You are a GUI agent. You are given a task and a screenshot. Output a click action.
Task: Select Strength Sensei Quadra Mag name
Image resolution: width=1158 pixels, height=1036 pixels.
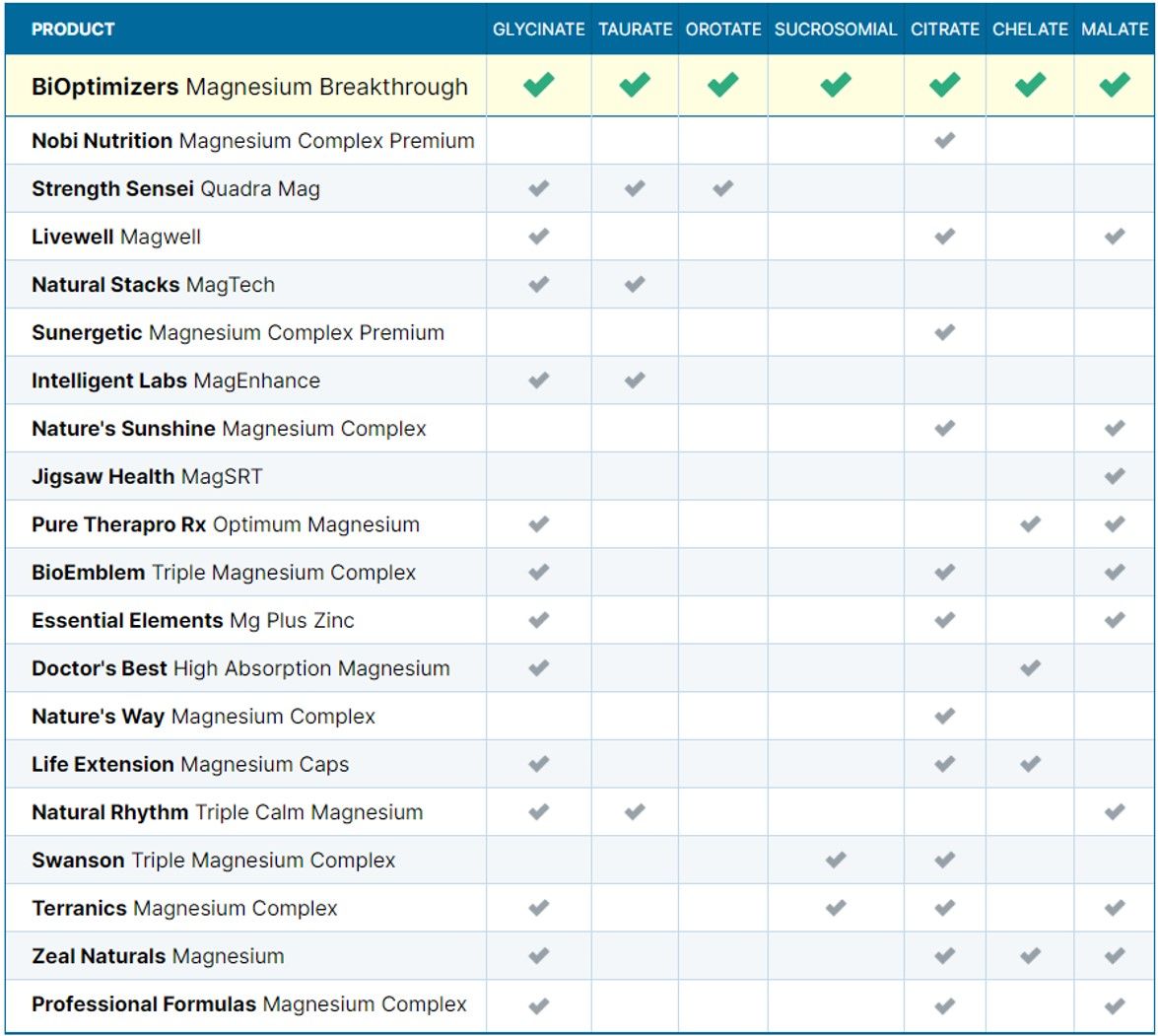[x=175, y=189]
